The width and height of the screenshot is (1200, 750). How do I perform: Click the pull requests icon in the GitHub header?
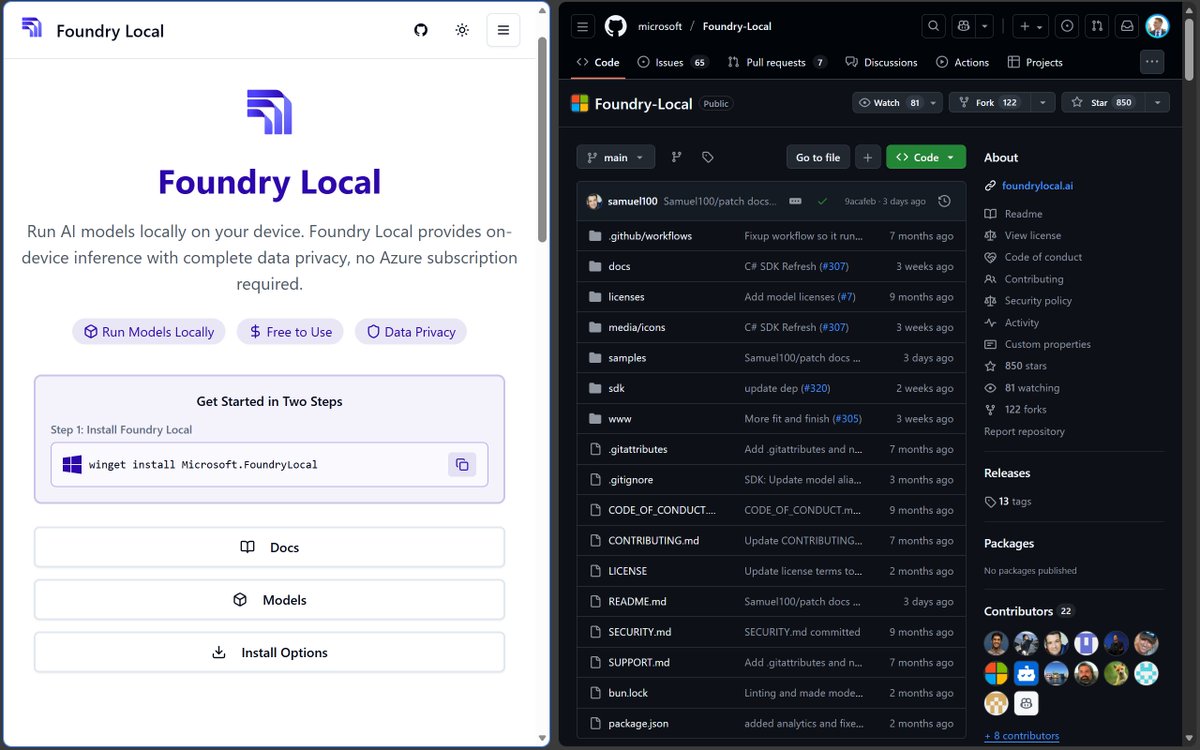tap(1096, 26)
